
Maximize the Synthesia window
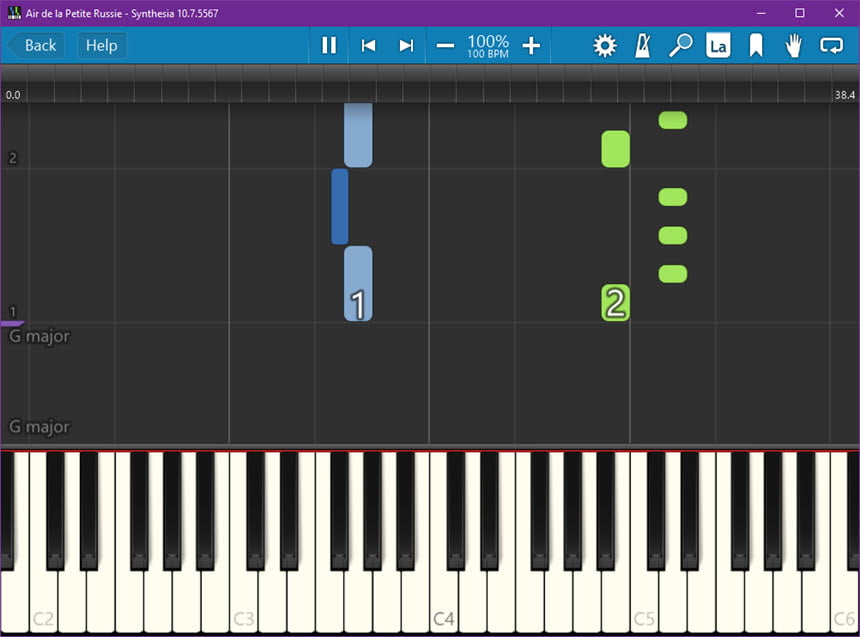800,13
